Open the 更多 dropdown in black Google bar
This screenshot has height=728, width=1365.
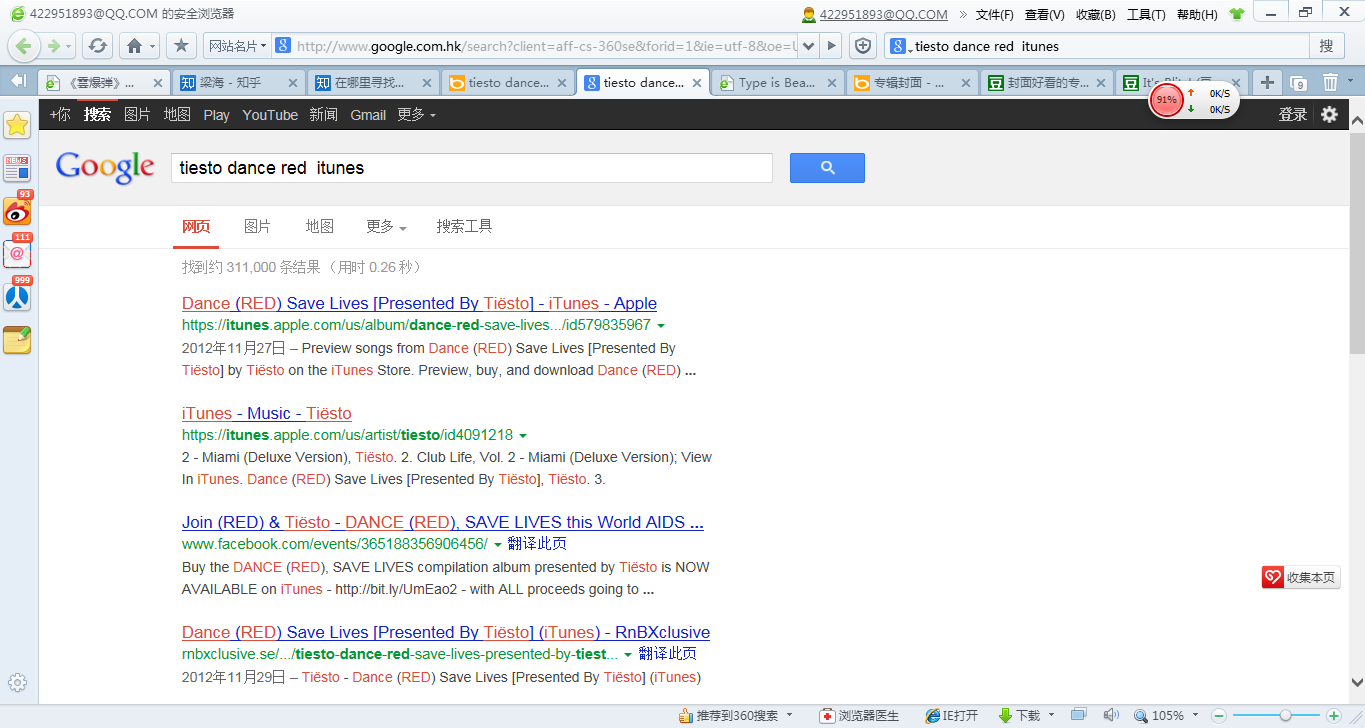tap(416, 115)
